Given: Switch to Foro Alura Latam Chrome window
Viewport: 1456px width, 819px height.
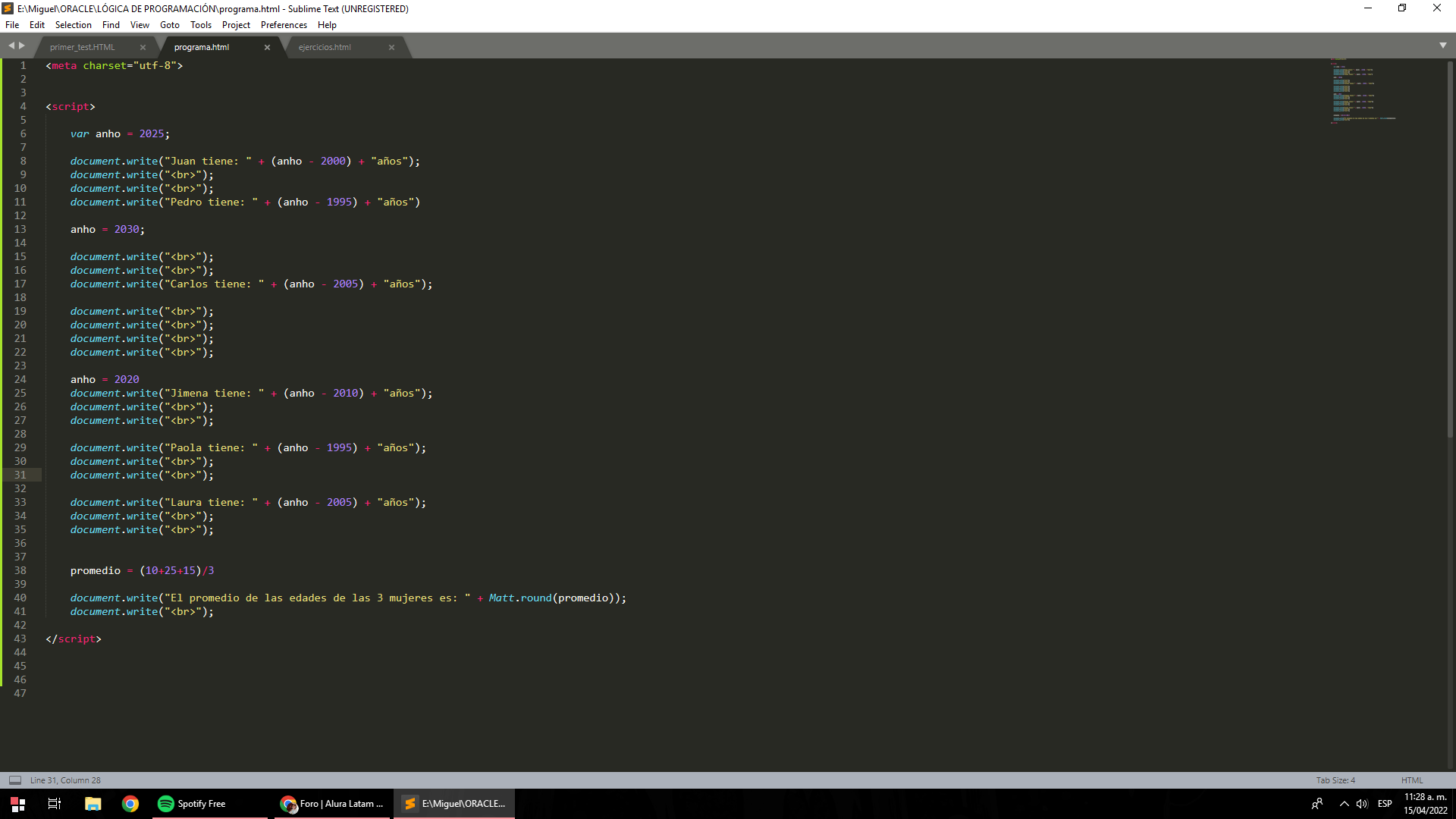Looking at the screenshot, I should click(x=331, y=804).
